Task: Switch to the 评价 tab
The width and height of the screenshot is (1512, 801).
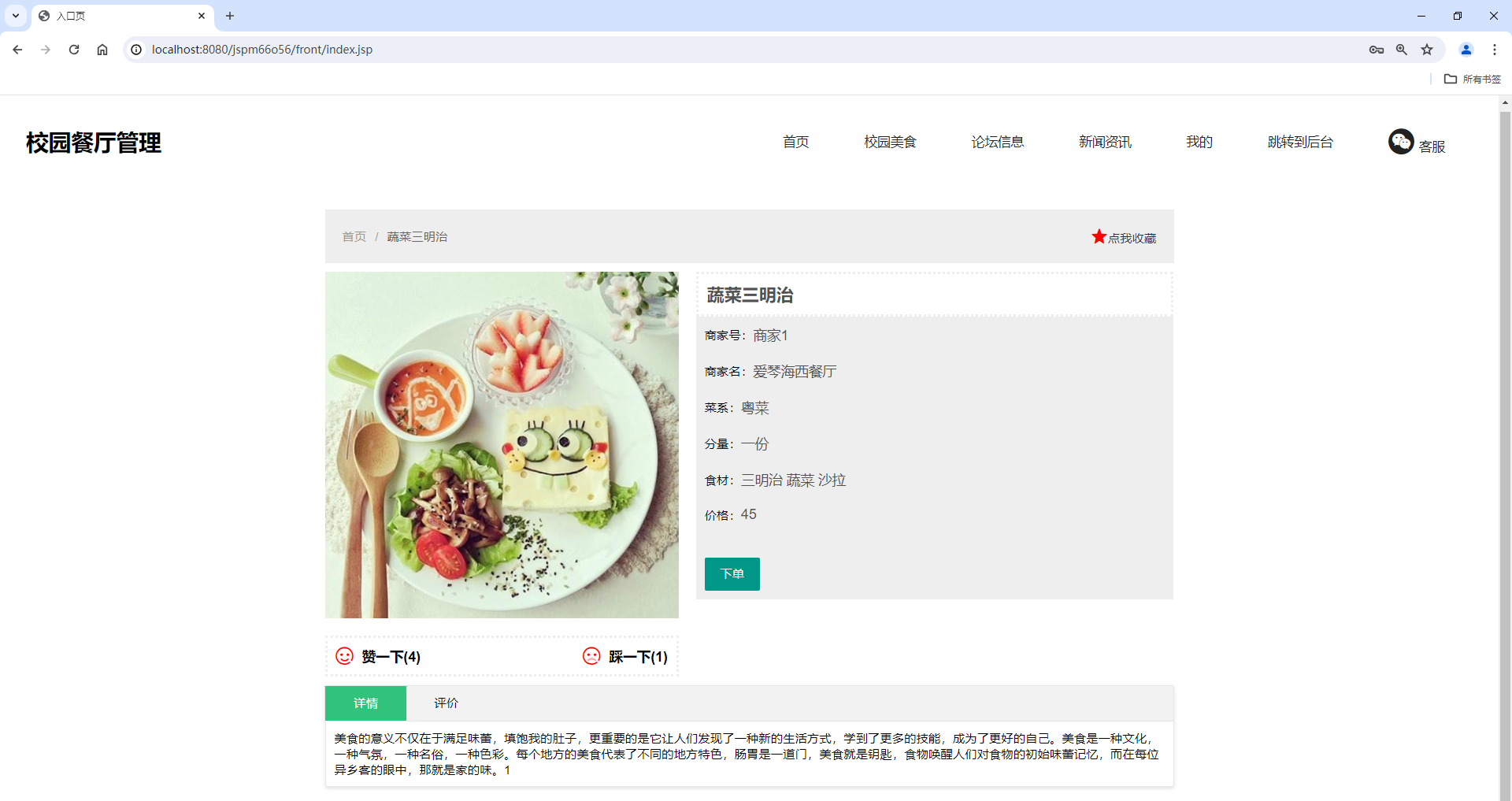Action: point(446,703)
